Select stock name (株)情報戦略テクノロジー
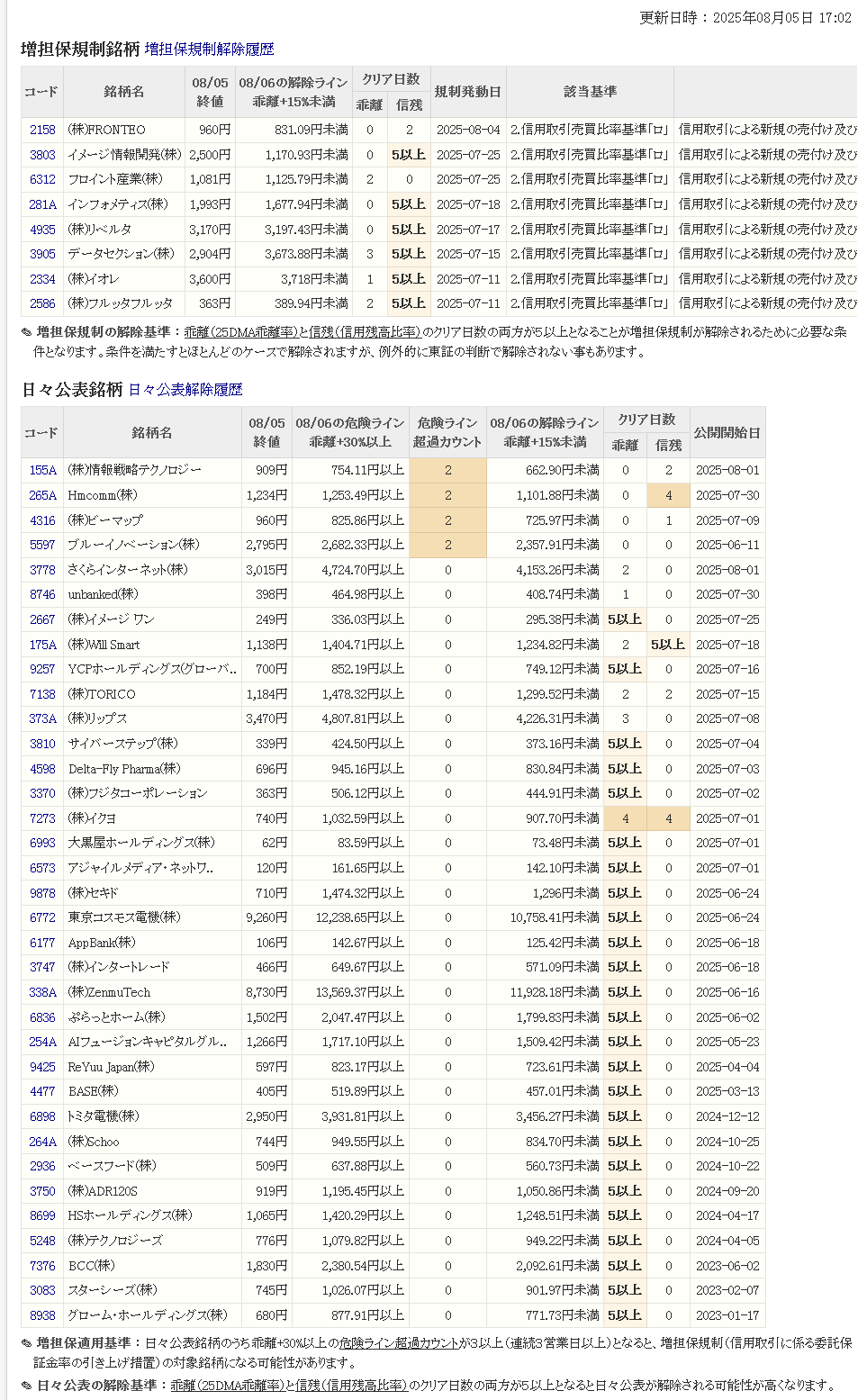This screenshot has width=867, height=1400. click(135, 470)
